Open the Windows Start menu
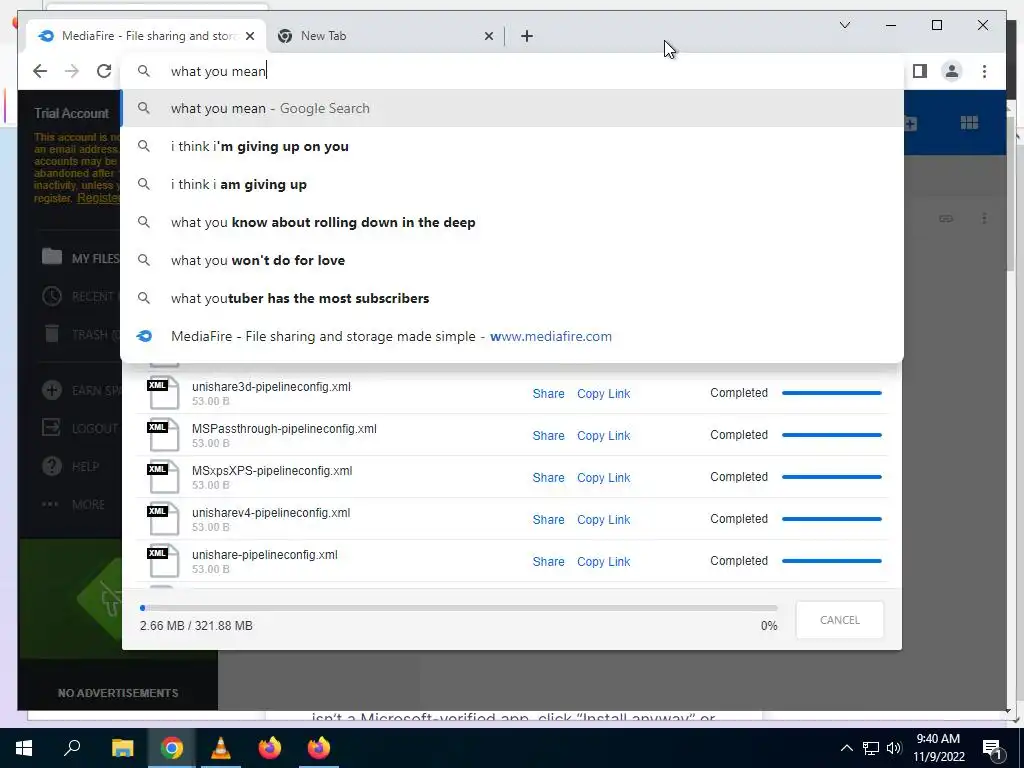Screen dimensions: 1024x768 click(24, 748)
